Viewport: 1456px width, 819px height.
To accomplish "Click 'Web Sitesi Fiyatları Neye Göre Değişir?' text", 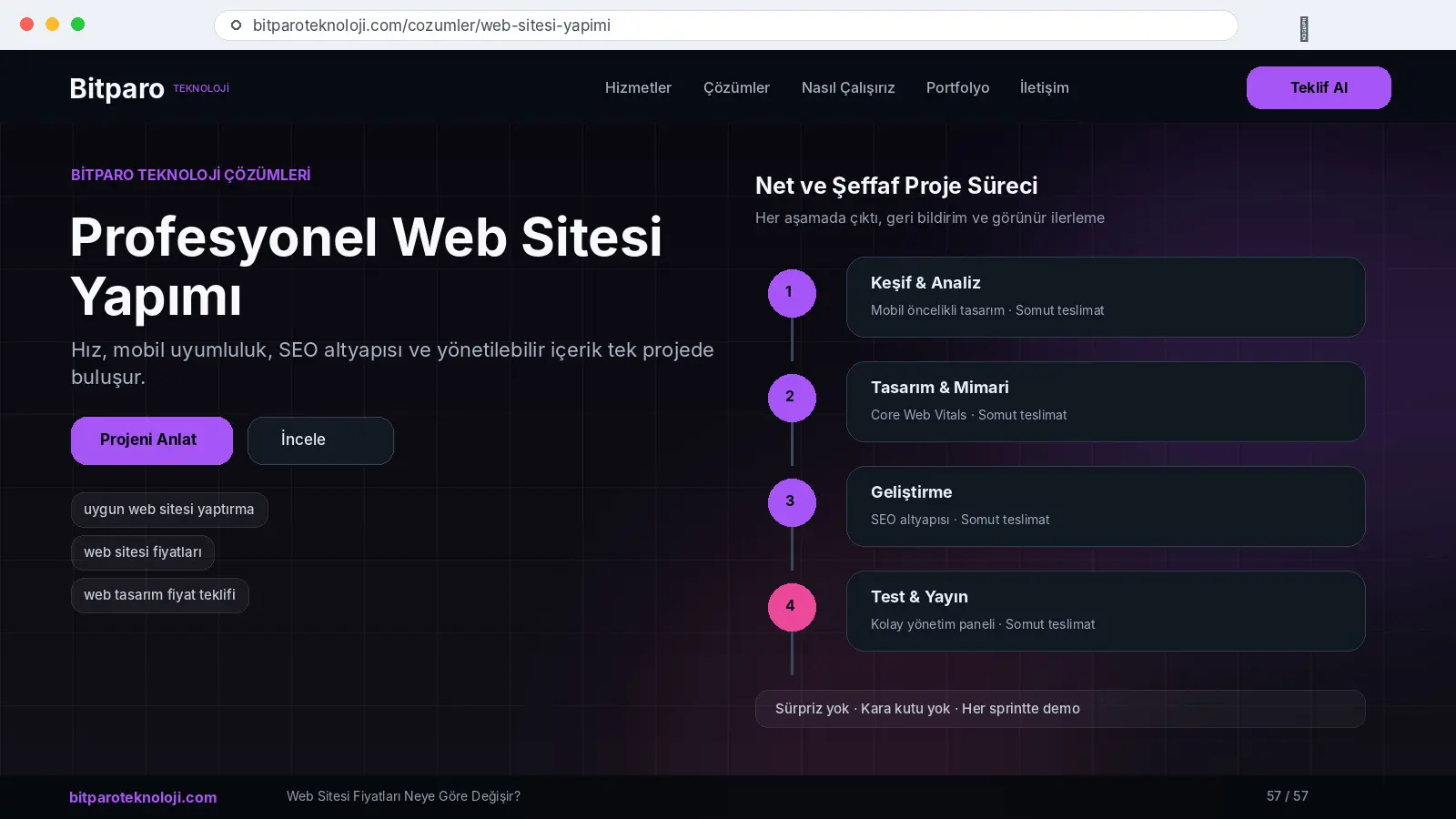I will (403, 796).
